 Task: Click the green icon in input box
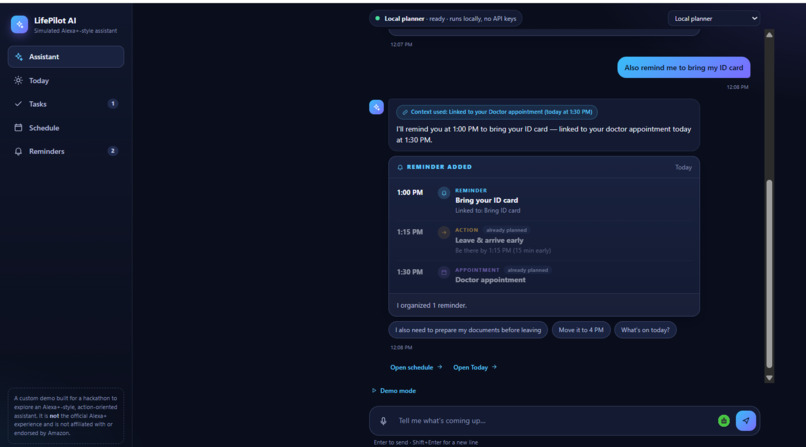pos(724,421)
